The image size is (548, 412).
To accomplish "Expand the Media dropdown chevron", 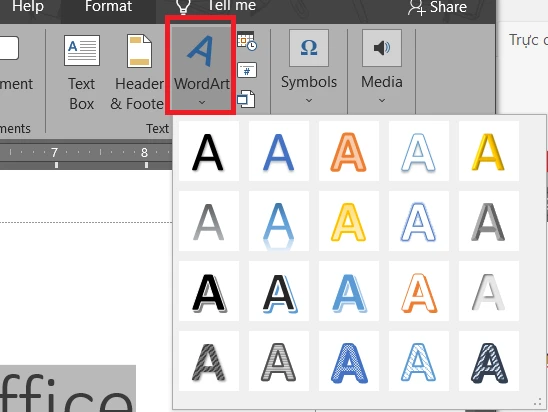I will [x=382, y=101].
